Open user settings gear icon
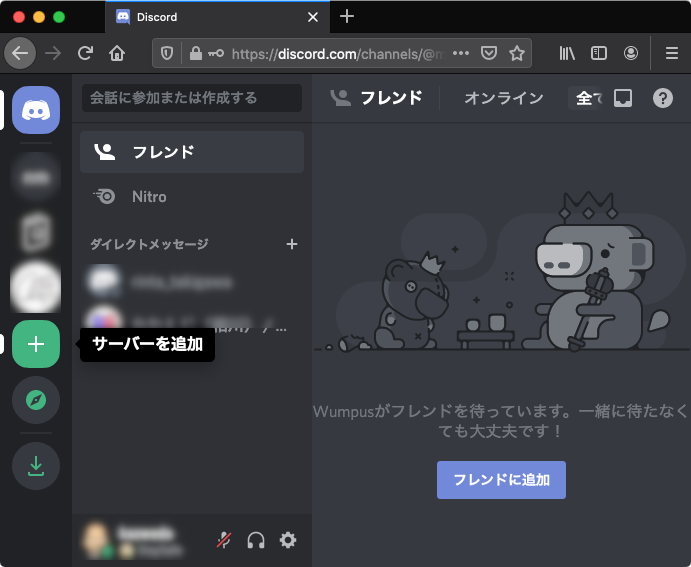Viewport: 691px width, 567px height. point(288,540)
